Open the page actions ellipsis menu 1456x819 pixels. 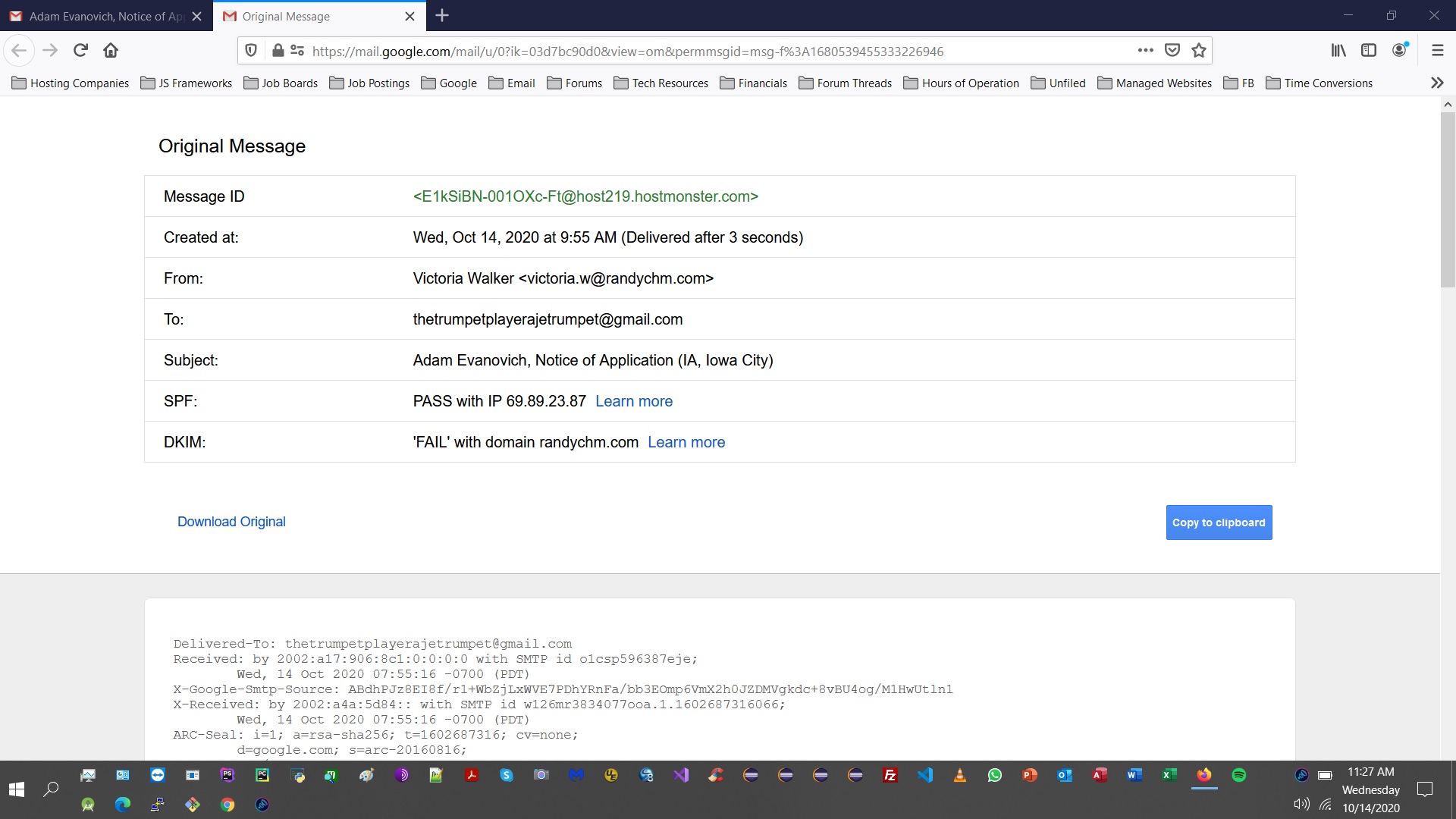click(1147, 50)
